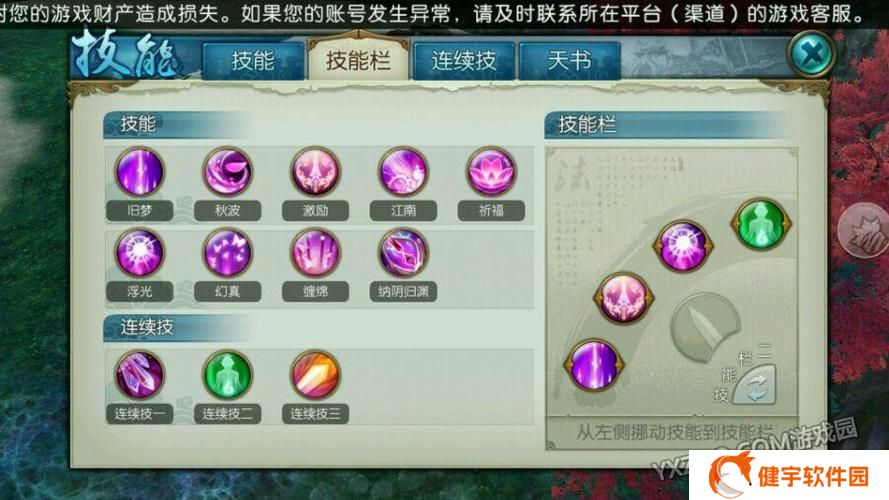
Task: Choose the 纳阴归渊 skill icon
Action: [x=403, y=253]
